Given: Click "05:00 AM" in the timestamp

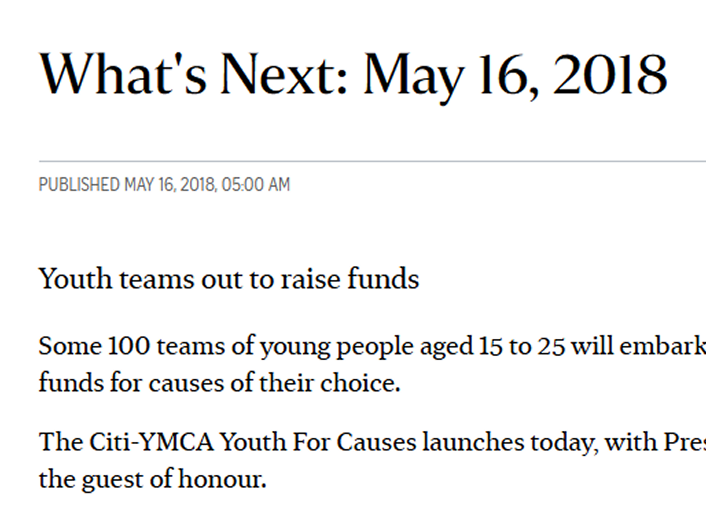Looking at the screenshot, I should tap(256, 185).
